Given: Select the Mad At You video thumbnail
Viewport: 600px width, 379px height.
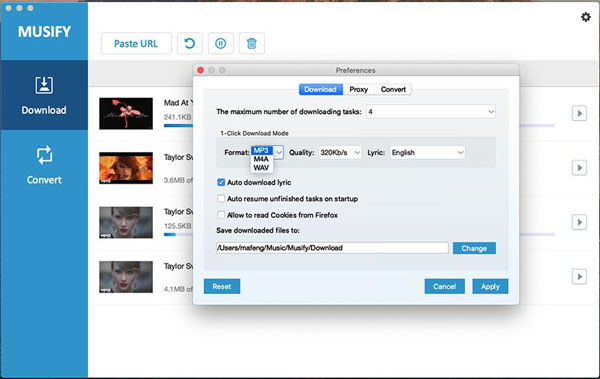Looking at the screenshot, I should 126,113.
